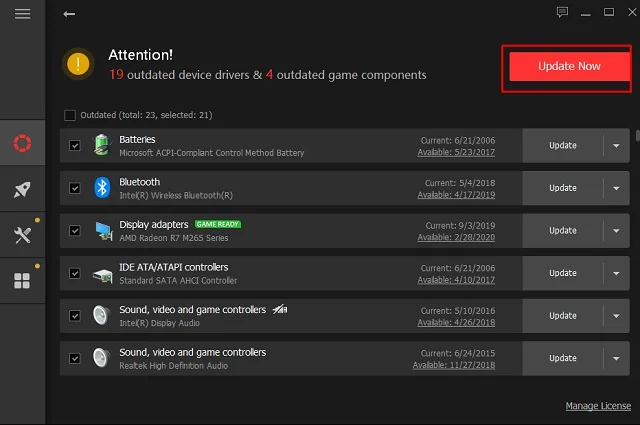Click the AMD Radeon R7 M265 Series text
The width and height of the screenshot is (640, 425).
pyautogui.click(x=173, y=238)
